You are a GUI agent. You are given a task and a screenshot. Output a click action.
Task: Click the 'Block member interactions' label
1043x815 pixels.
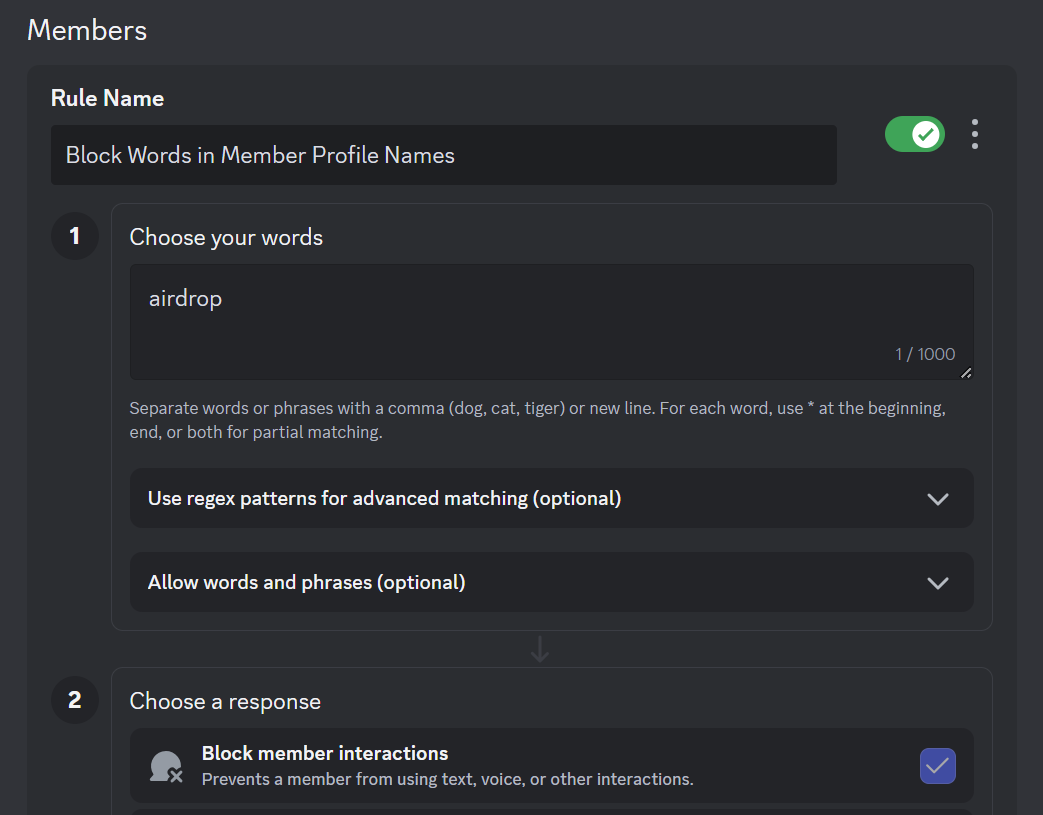pyautogui.click(x=325, y=753)
